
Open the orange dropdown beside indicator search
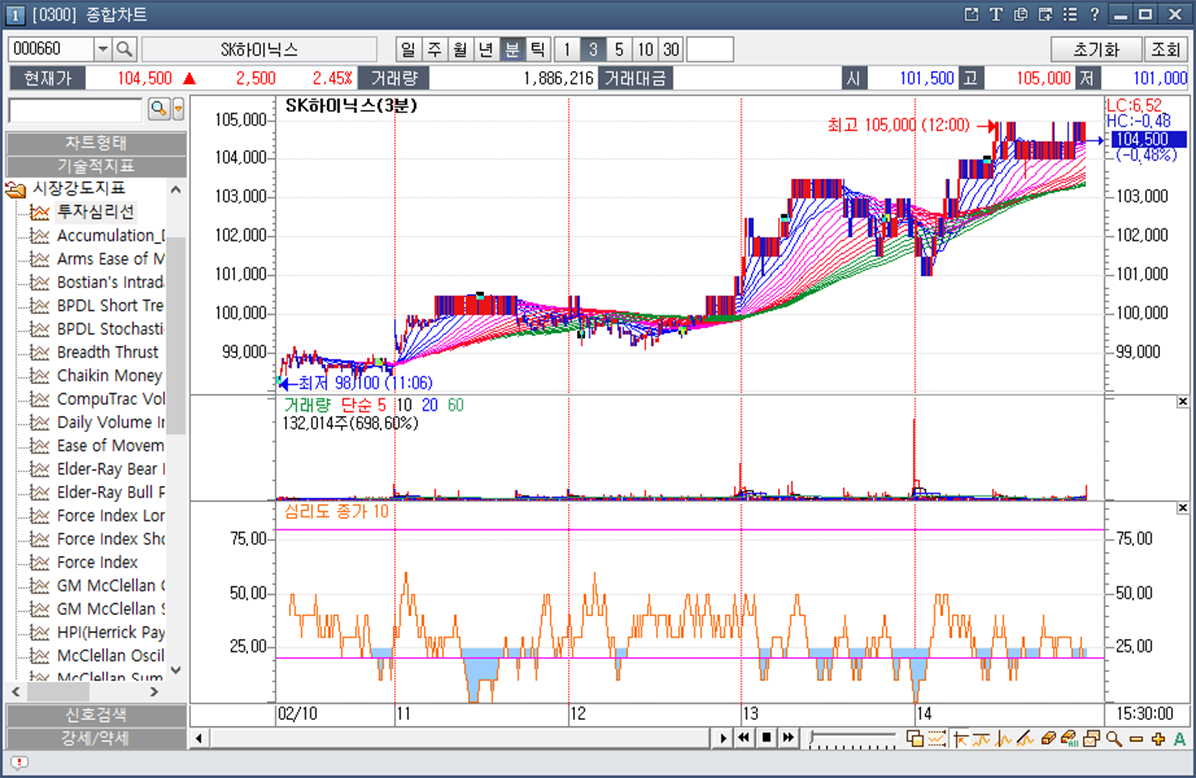click(x=179, y=109)
